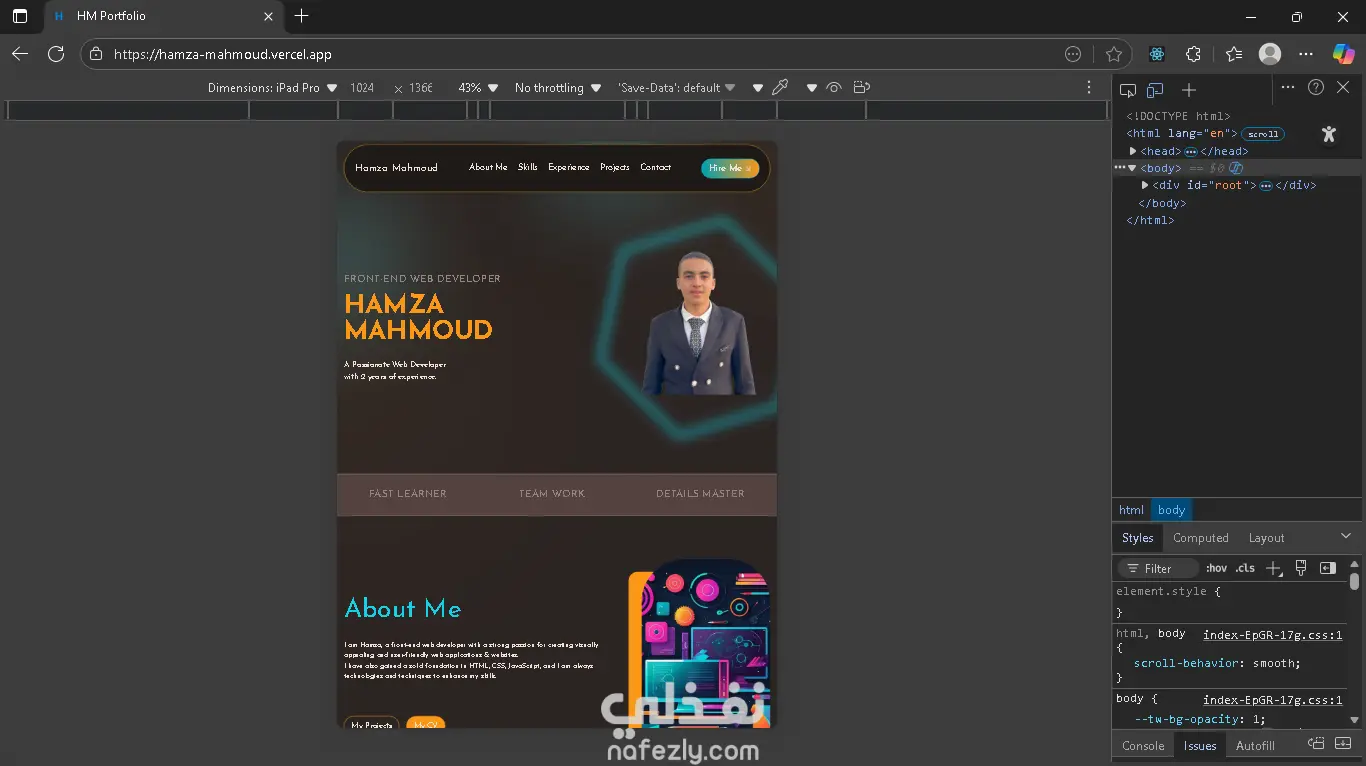Toggle the .cls class editor

click(1245, 568)
